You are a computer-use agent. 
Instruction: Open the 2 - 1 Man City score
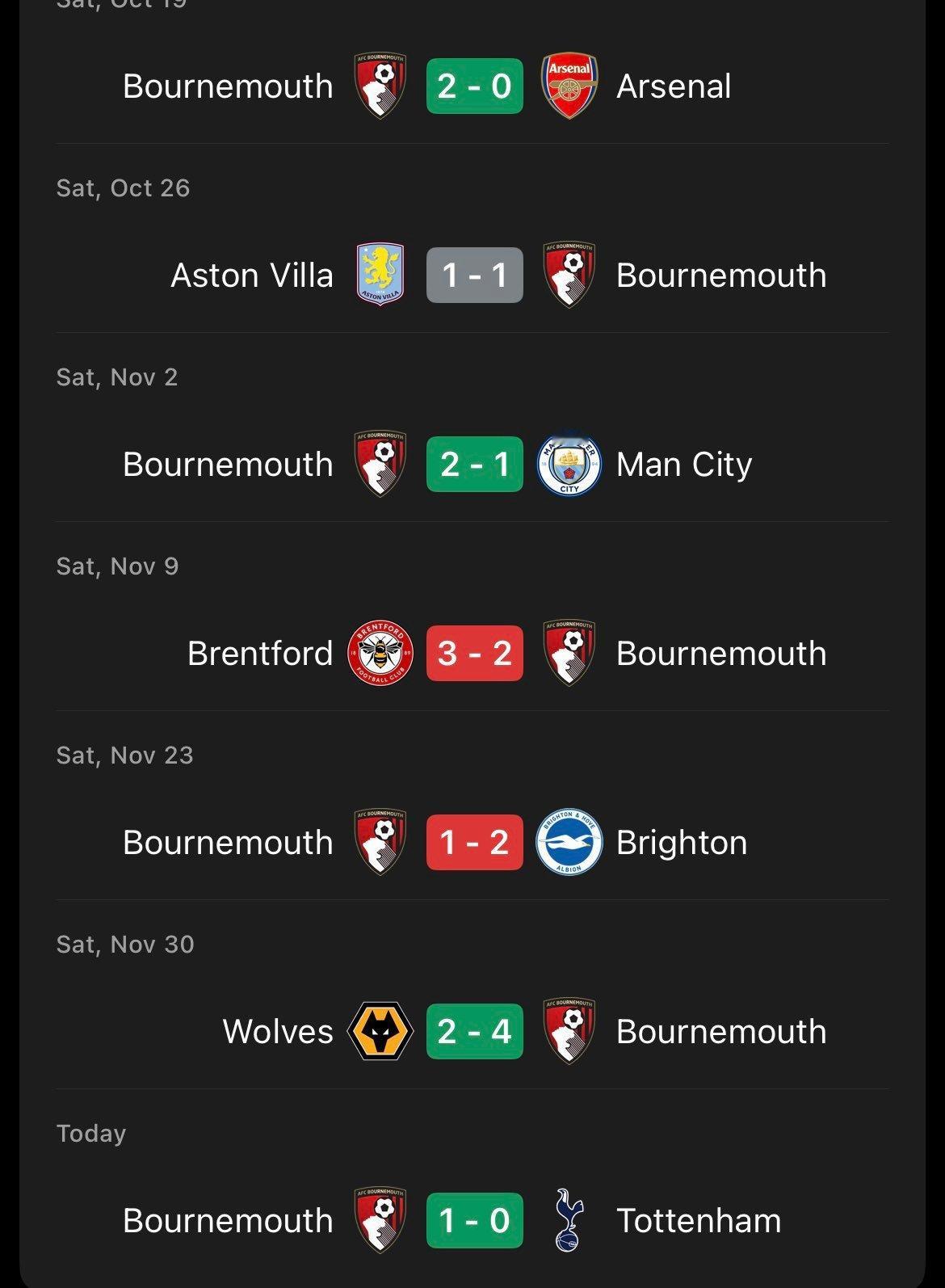[475, 465]
